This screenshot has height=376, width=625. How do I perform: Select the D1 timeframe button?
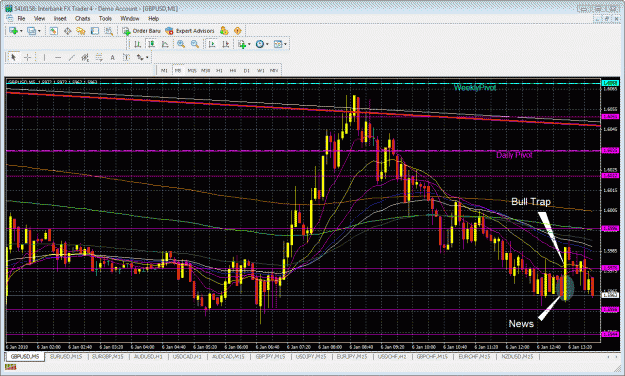pyautogui.click(x=246, y=70)
